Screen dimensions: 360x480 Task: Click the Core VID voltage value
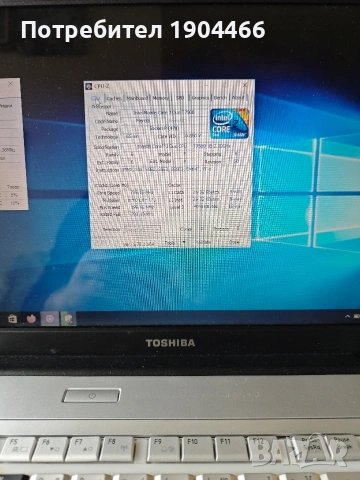tap(194, 136)
